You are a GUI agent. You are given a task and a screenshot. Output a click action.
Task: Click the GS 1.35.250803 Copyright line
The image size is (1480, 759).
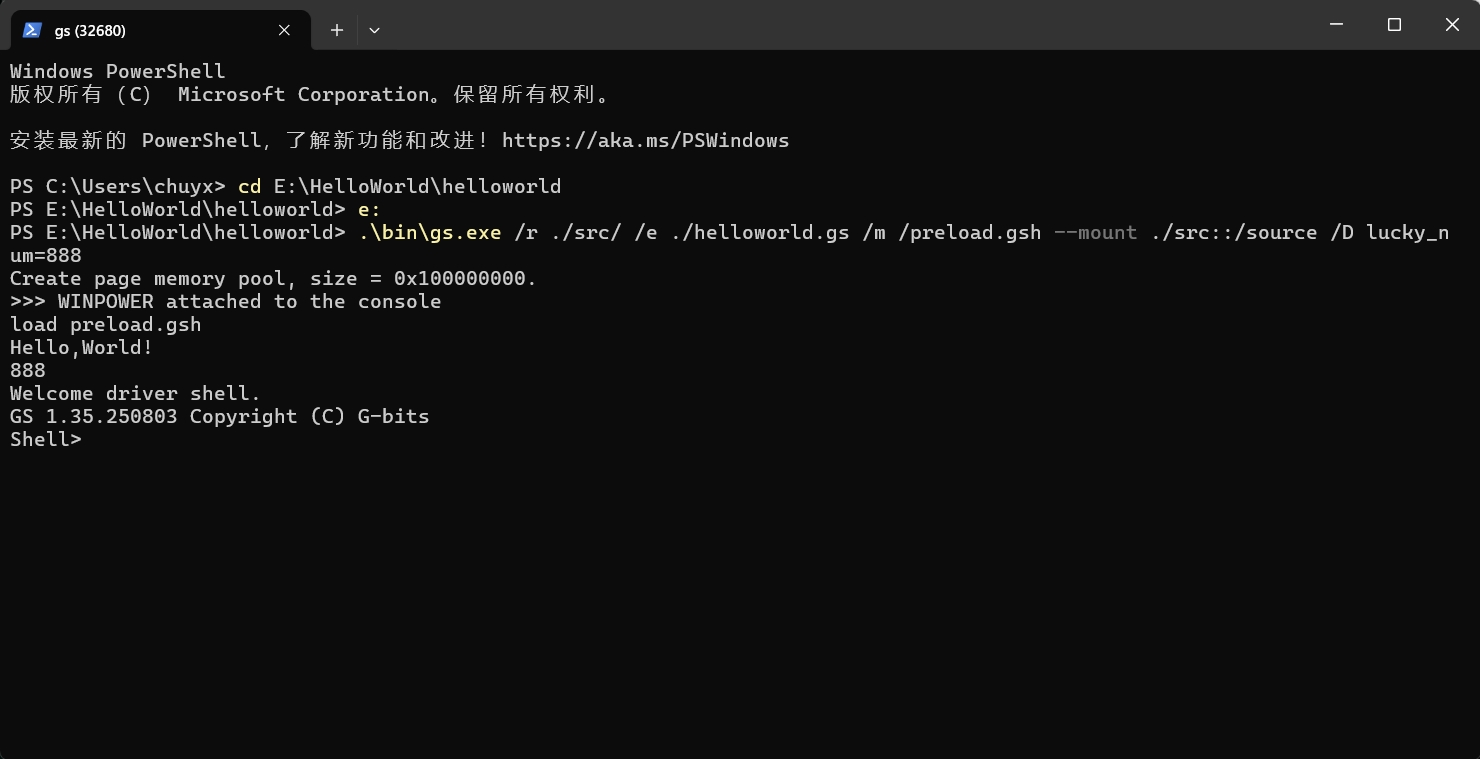(219, 416)
